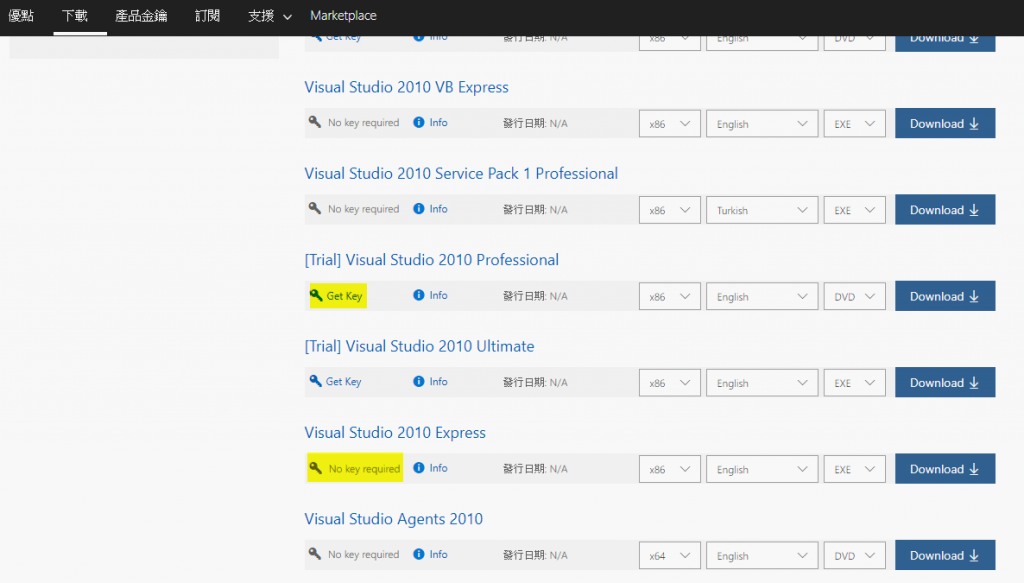
Task: Open DVD format dropdown for Trial VS 2010 Professional
Action: point(854,296)
